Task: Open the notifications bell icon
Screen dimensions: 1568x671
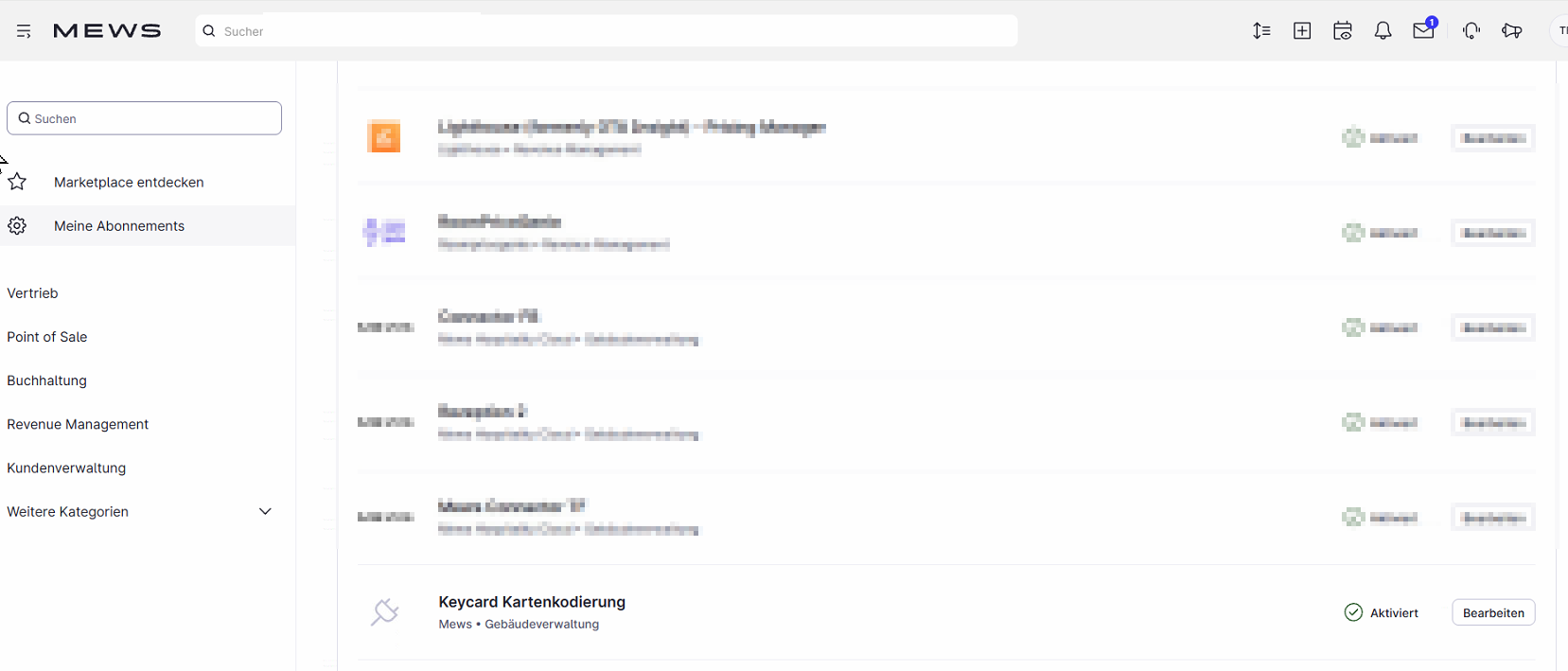Action: coord(1383,30)
